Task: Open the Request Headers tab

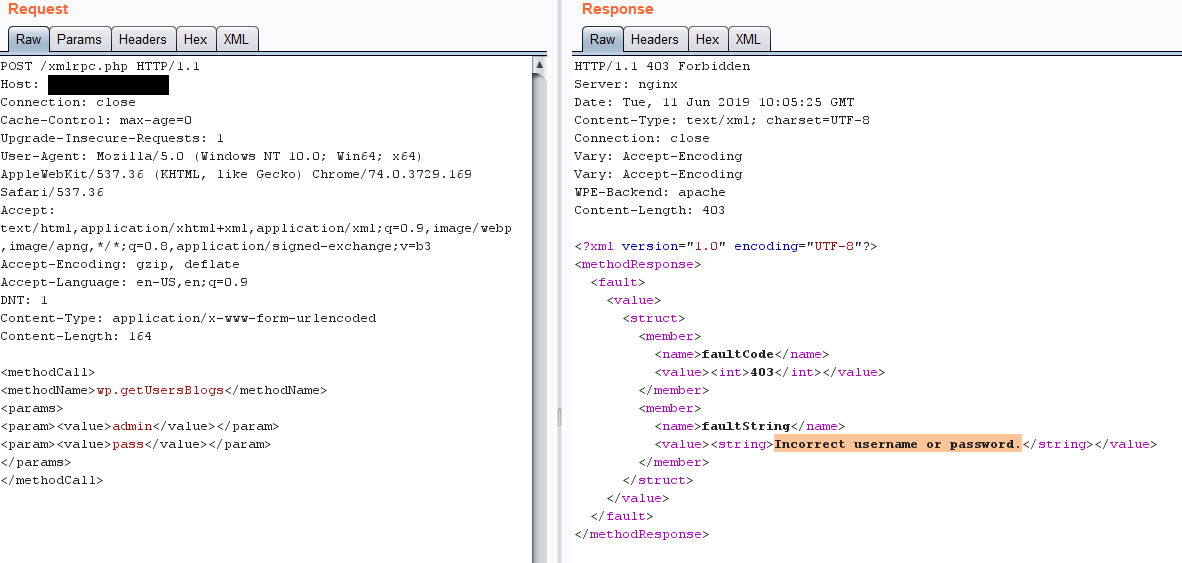Action: (x=143, y=40)
